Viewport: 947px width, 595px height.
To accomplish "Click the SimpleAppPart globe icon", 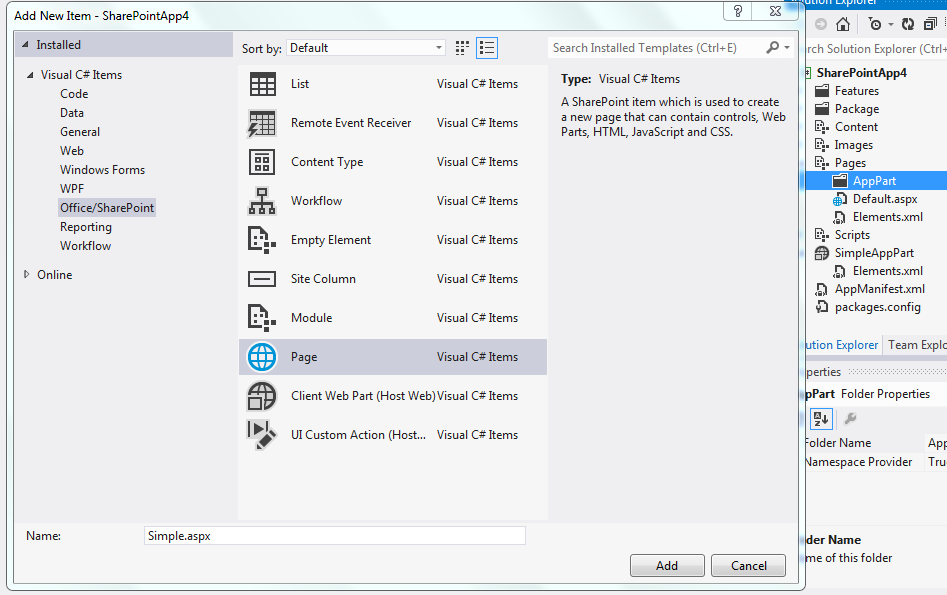I will coord(822,253).
